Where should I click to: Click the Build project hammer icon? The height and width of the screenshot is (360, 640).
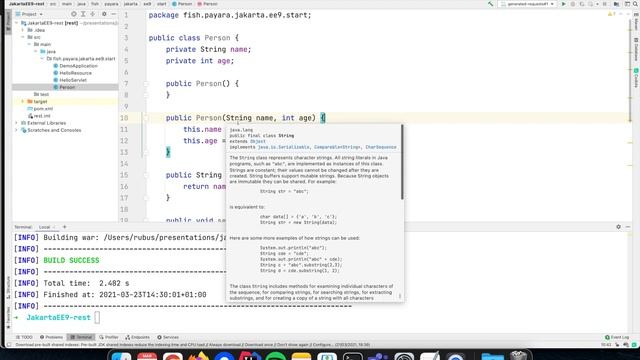pyautogui.click(x=490, y=4)
